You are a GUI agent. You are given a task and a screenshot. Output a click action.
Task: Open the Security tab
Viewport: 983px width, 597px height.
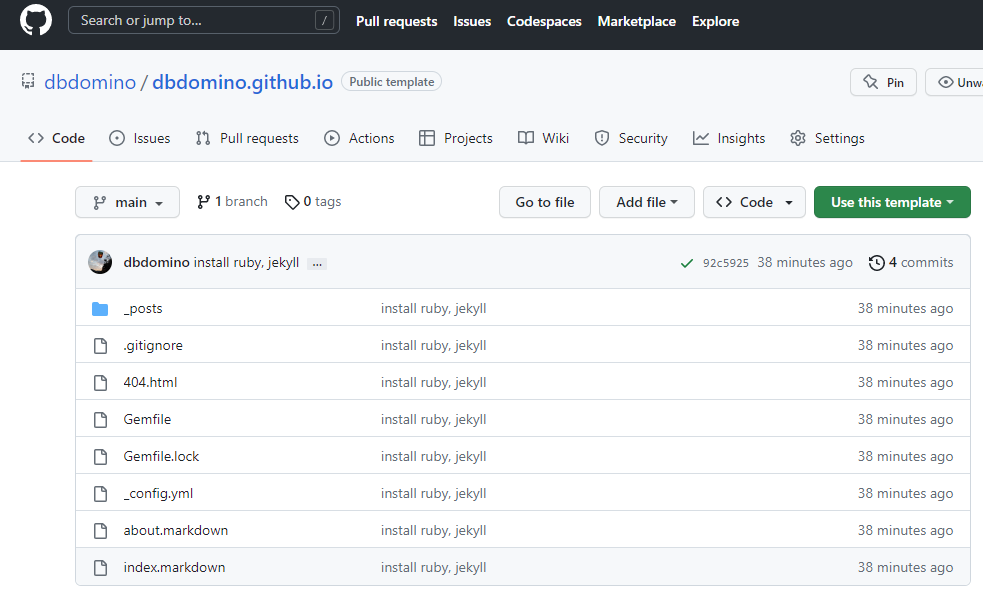tap(631, 138)
